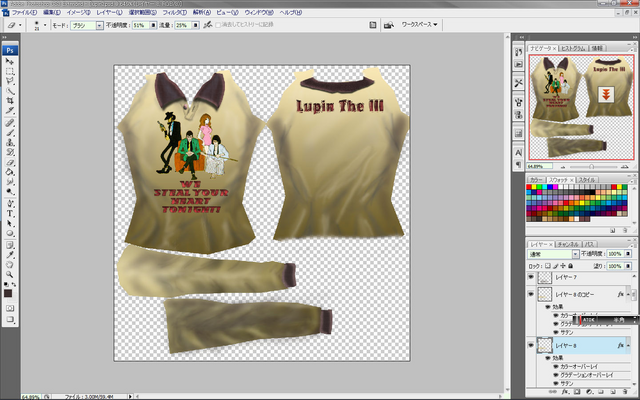Select the Crop tool
This screenshot has width=640, height=400.
coord(10,101)
